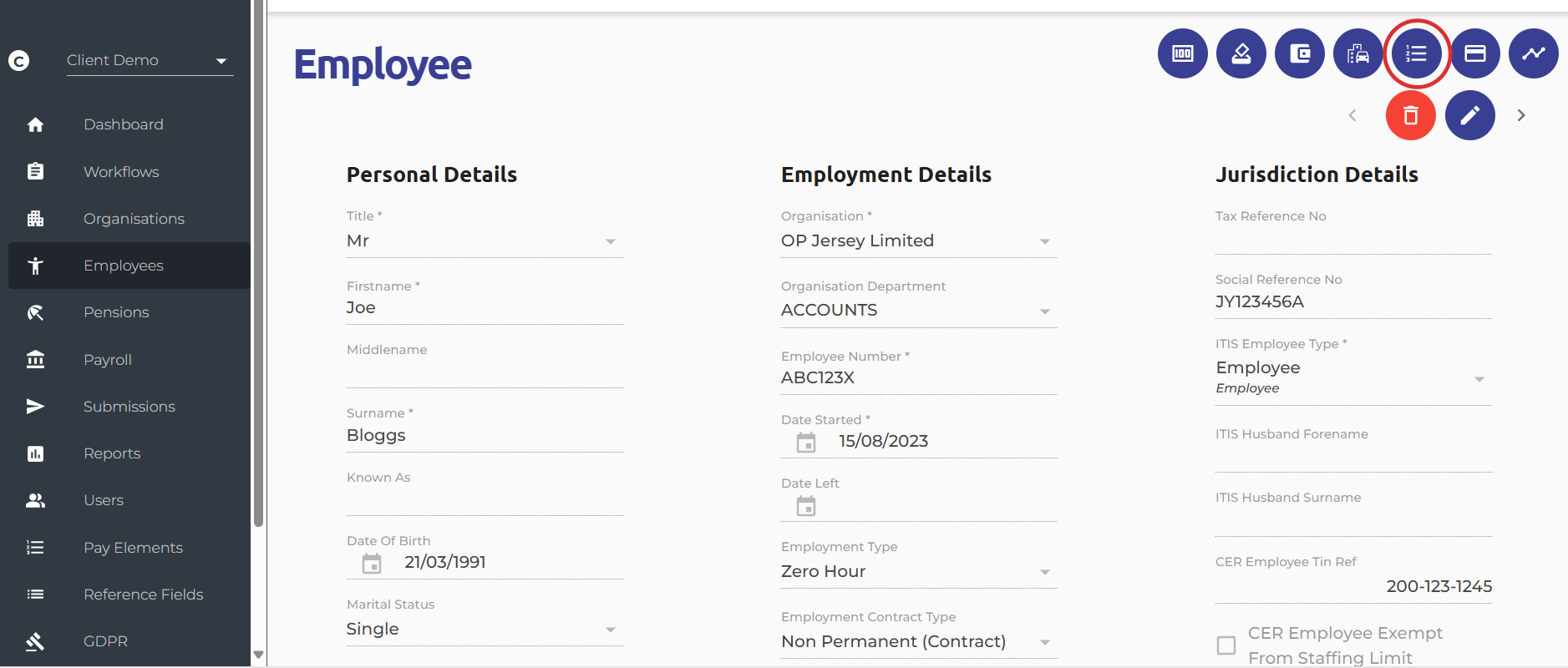
Task: Click the Organisations building icon
Action: coord(35,219)
